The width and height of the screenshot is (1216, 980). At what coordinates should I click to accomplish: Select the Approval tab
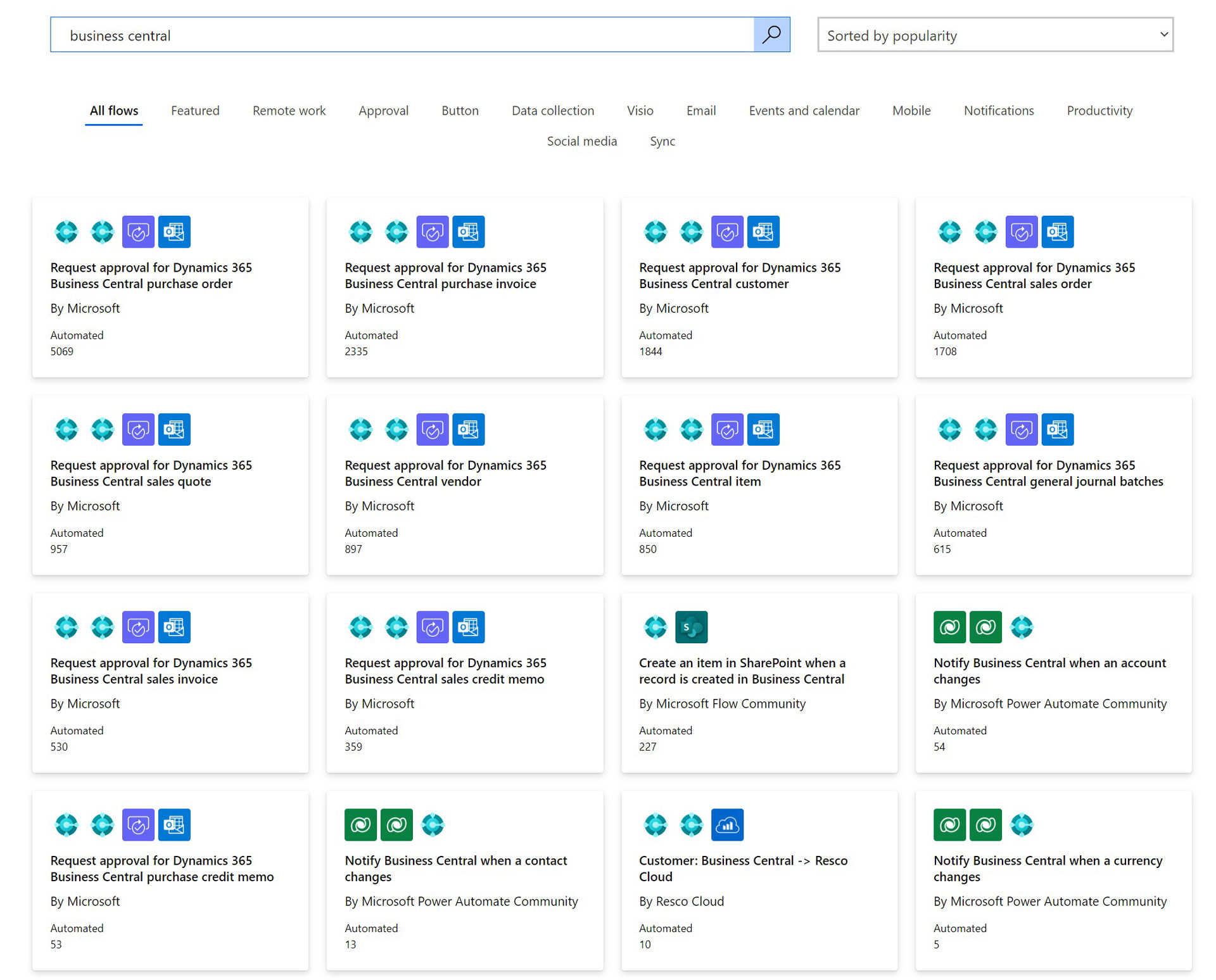(x=383, y=111)
